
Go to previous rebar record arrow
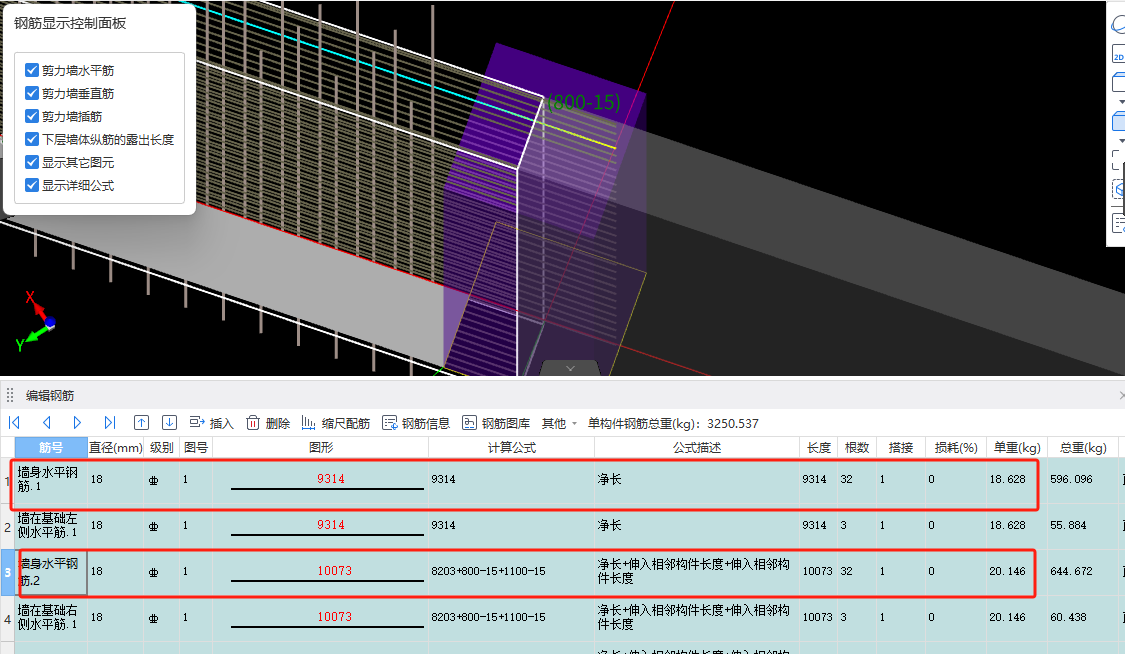(x=46, y=423)
